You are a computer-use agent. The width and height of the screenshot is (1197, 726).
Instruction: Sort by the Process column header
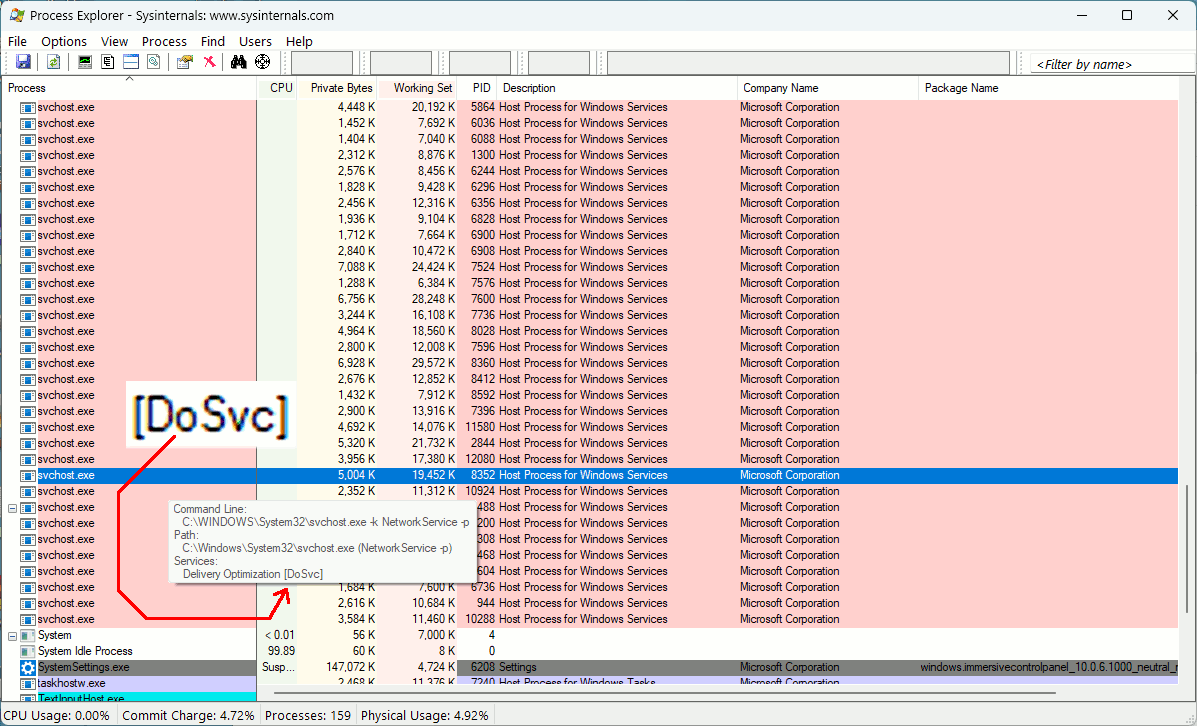(129, 88)
